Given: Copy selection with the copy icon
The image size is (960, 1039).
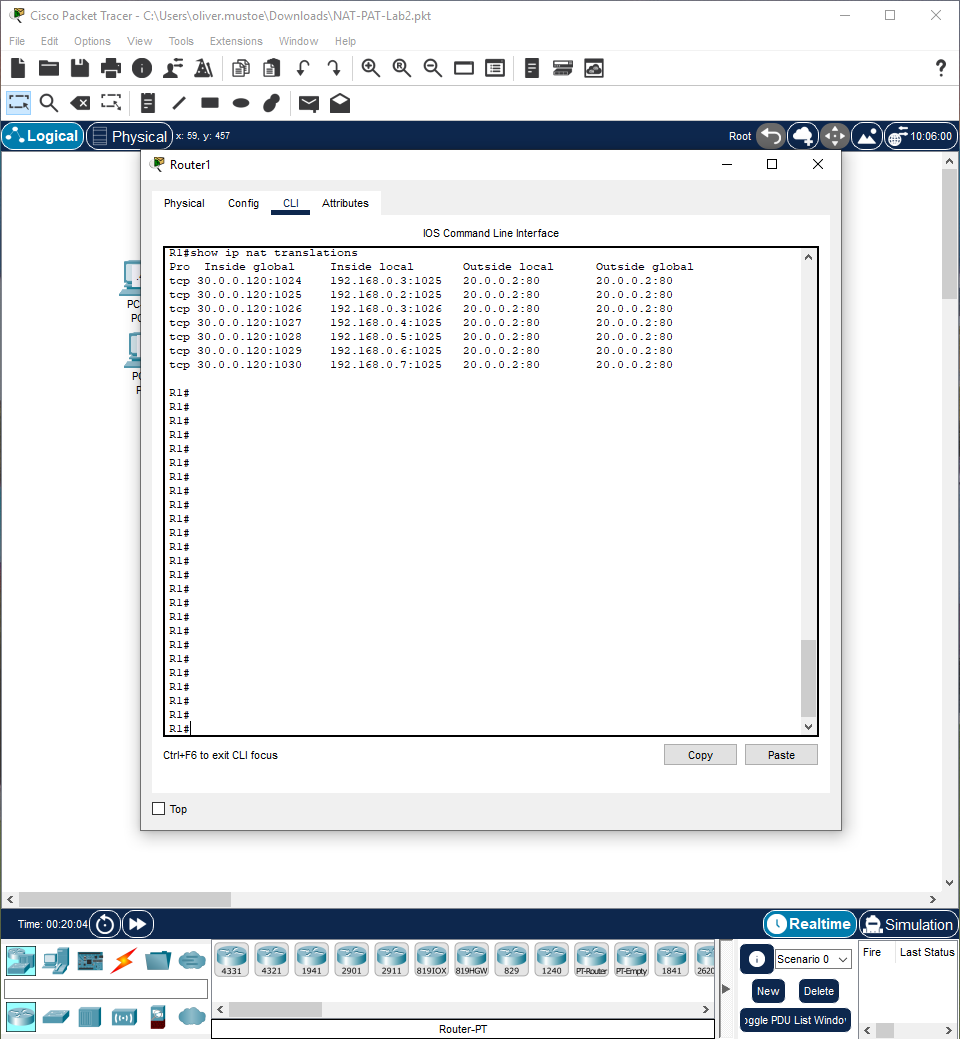Looking at the screenshot, I should (241, 68).
